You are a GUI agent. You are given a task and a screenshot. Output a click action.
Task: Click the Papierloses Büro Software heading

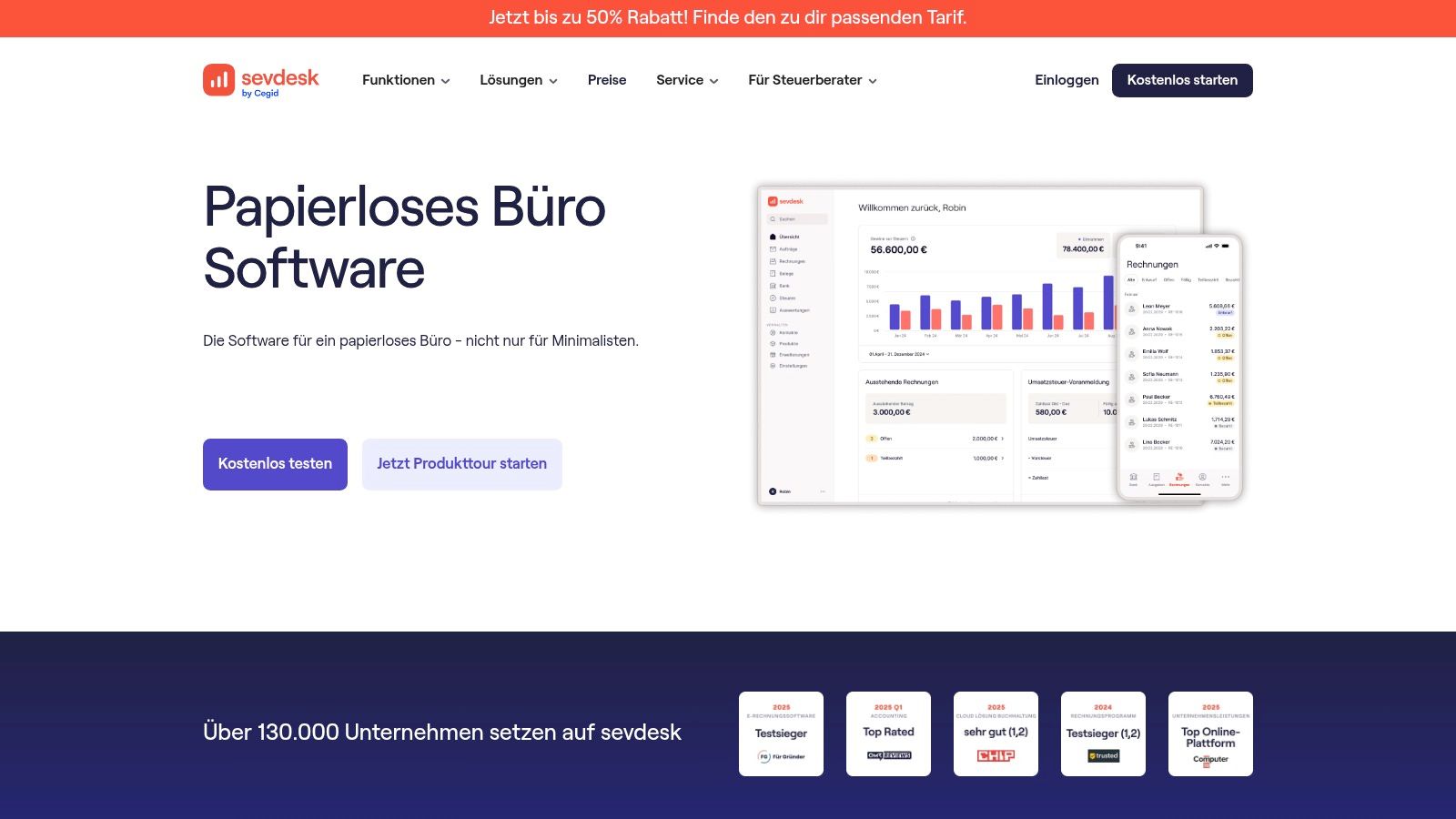pyautogui.click(x=405, y=238)
